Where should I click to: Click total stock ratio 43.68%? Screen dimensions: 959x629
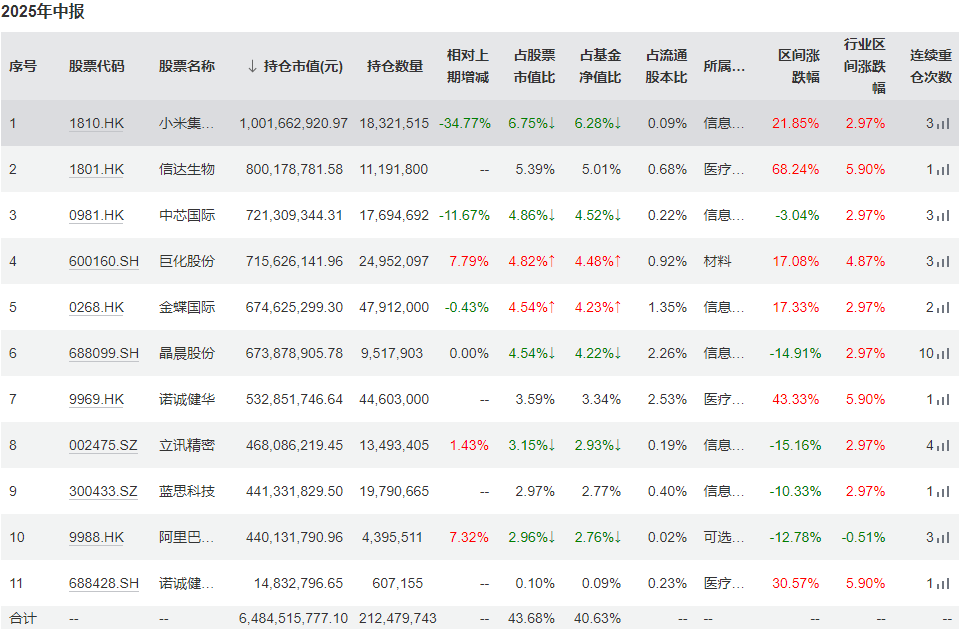[531, 619]
